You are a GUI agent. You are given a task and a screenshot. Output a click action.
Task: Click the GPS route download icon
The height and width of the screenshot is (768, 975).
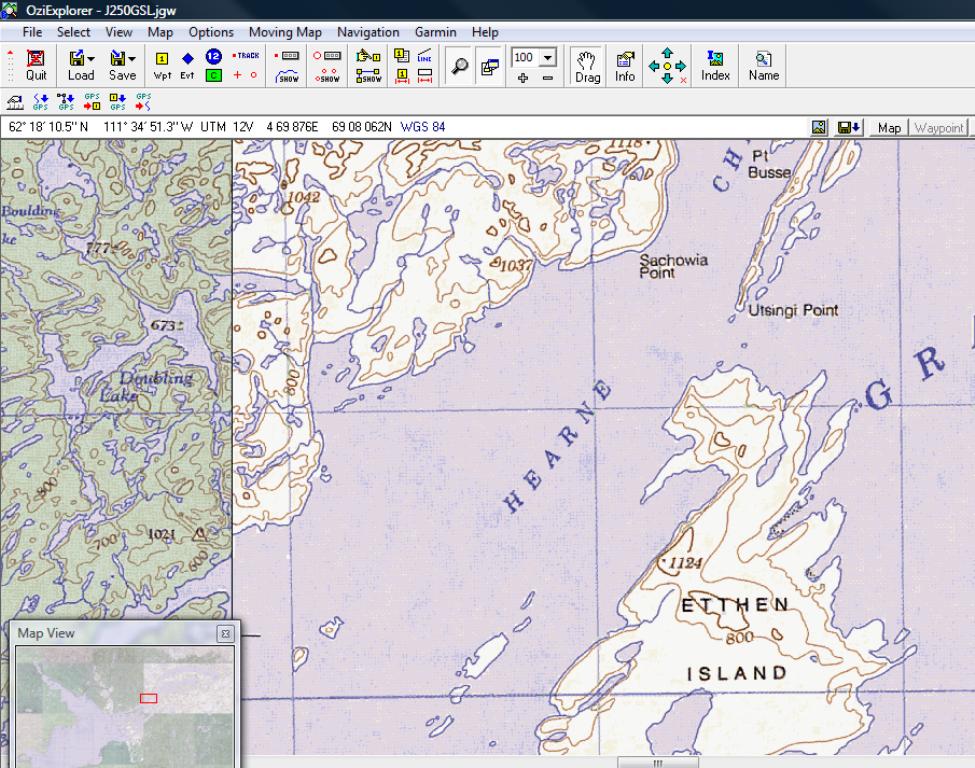[x=66, y=102]
